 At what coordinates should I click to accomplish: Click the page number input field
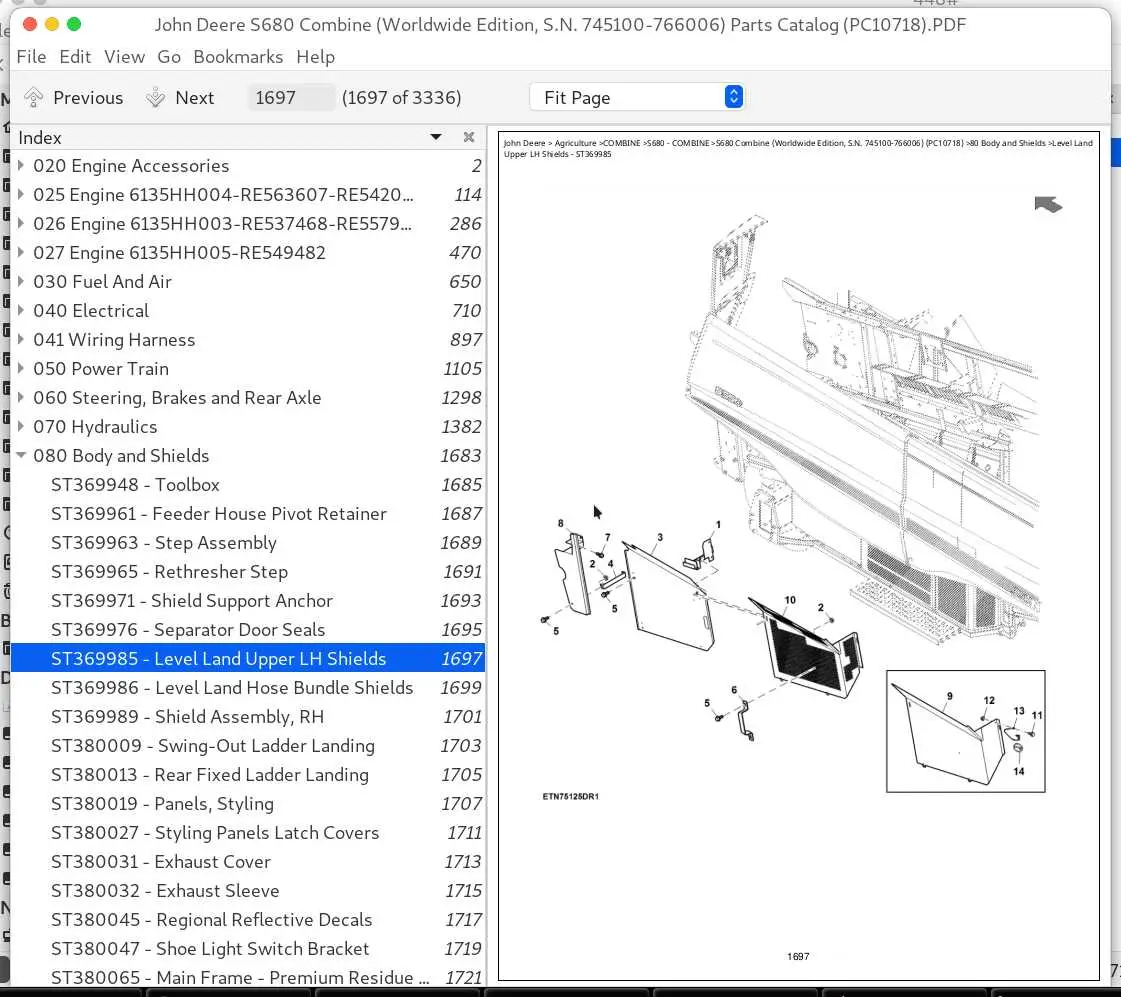(x=290, y=97)
